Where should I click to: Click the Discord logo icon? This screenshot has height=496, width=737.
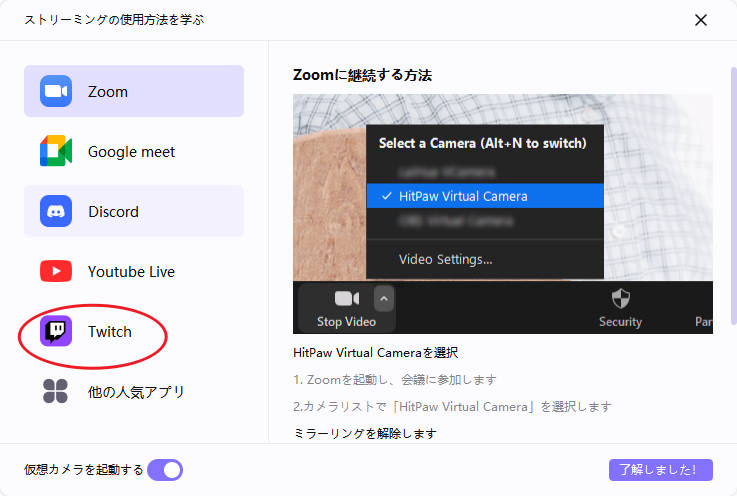[56, 211]
